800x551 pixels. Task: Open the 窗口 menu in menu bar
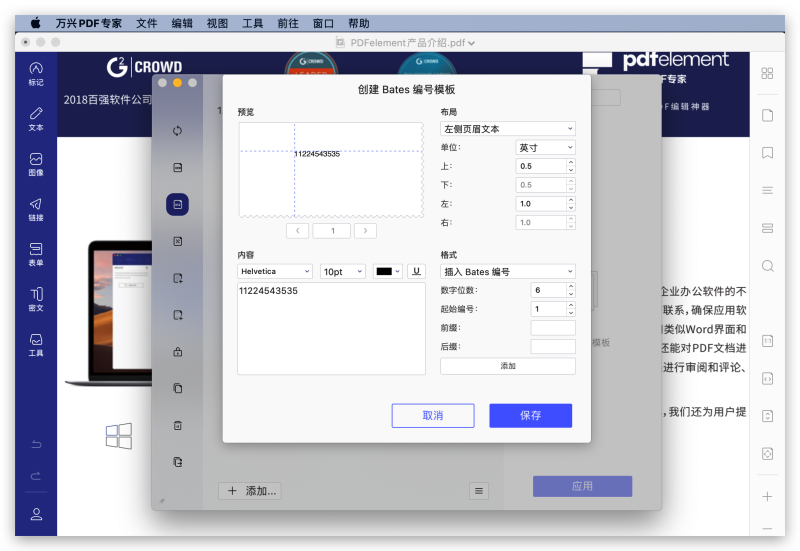[x=323, y=22]
